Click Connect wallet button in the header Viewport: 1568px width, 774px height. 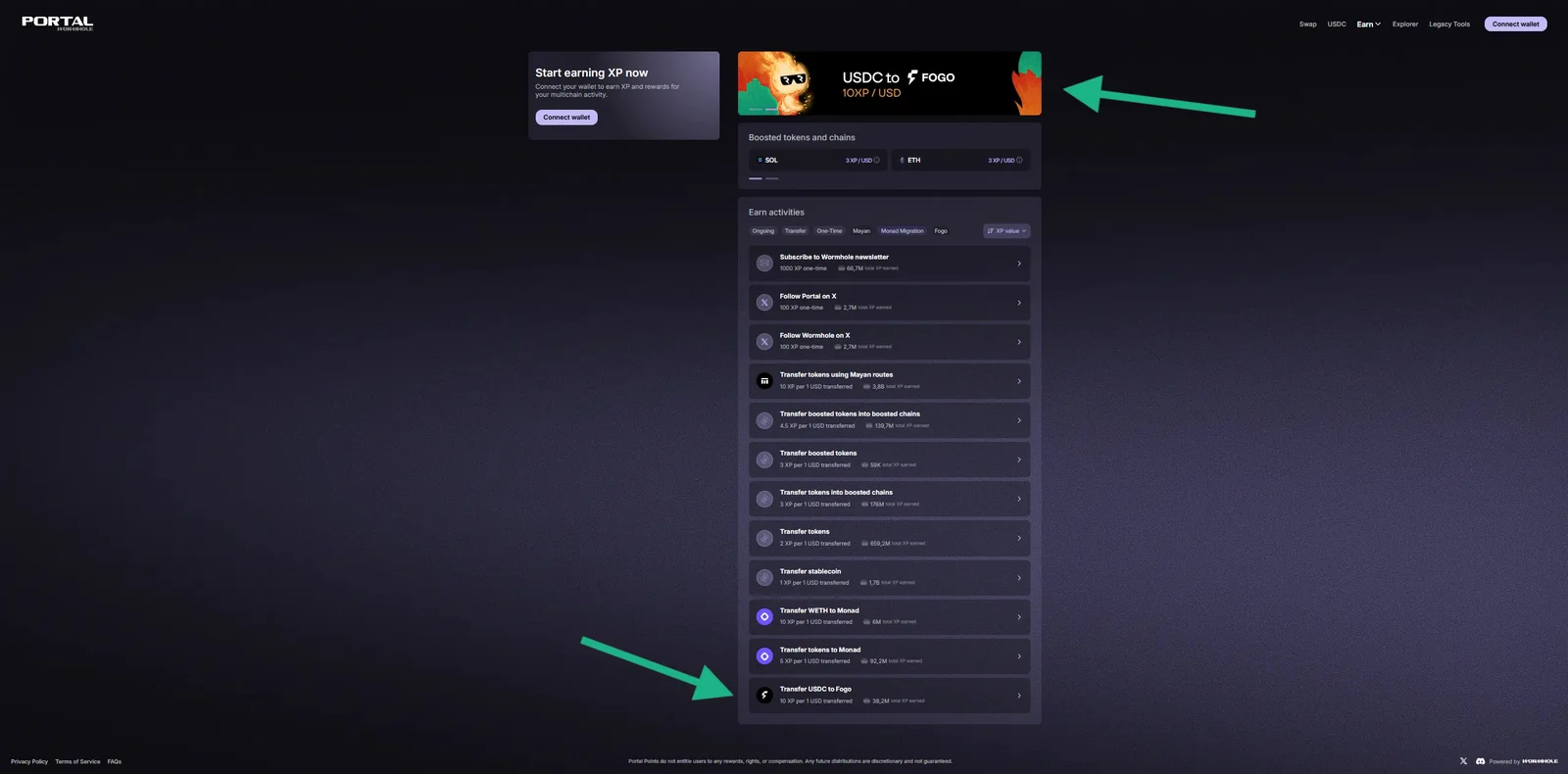[x=1515, y=24]
